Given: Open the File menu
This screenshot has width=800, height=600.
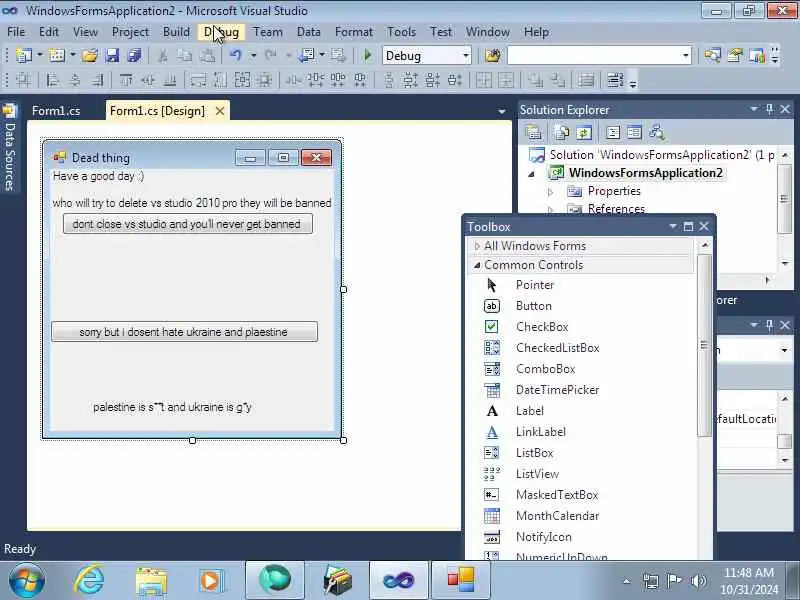Looking at the screenshot, I should (16, 32).
